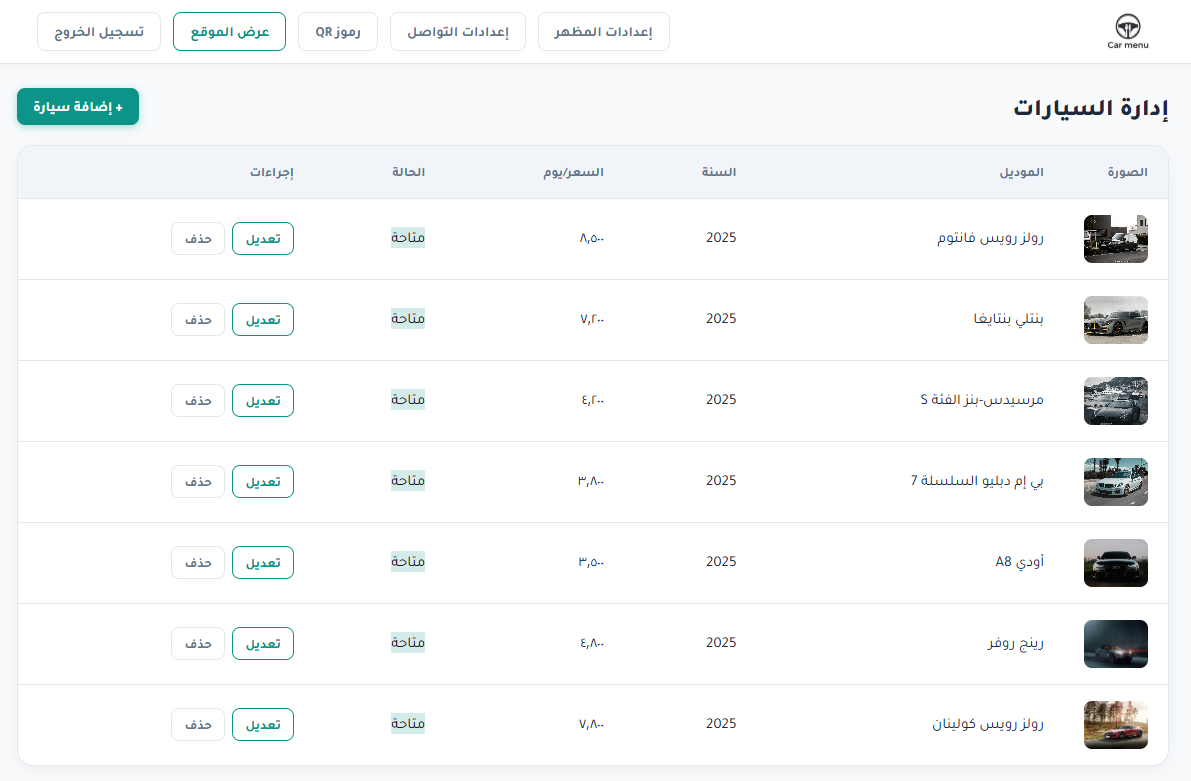Open إعدادات المظهر settings
The image size is (1191, 781).
pyautogui.click(x=603, y=31)
